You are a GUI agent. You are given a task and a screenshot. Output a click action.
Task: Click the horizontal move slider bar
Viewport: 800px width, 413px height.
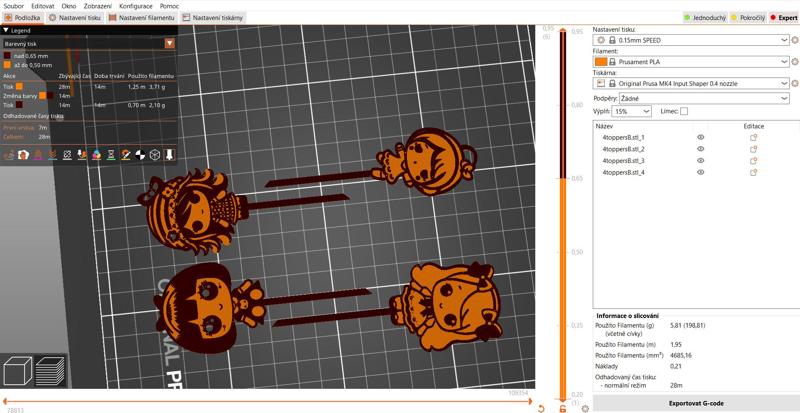click(267, 401)
